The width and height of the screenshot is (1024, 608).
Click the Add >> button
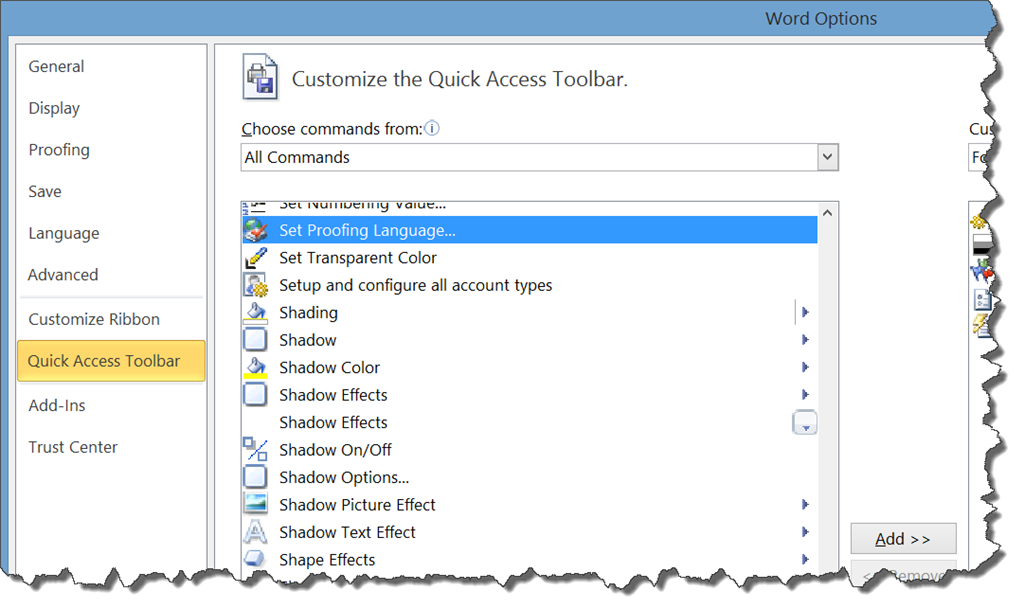tap(903, 539)
